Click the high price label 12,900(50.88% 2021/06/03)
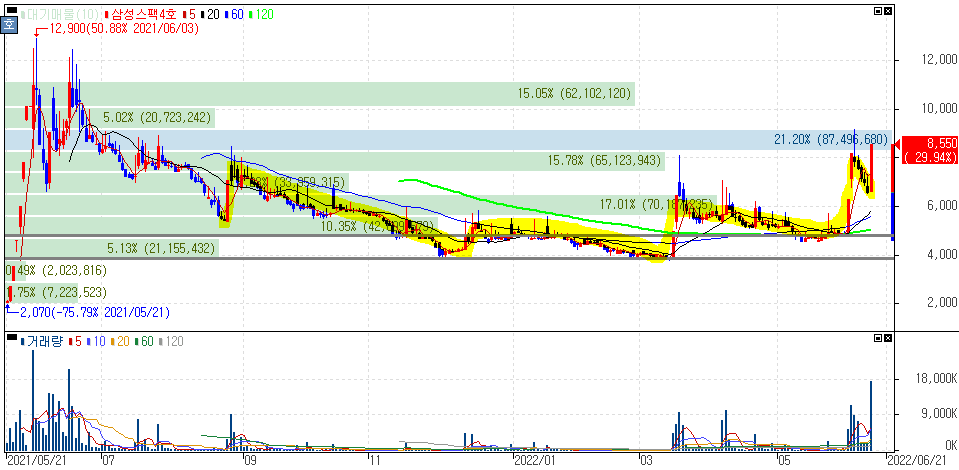This screenshot has width=959, height=470. (x=124, y=29)
